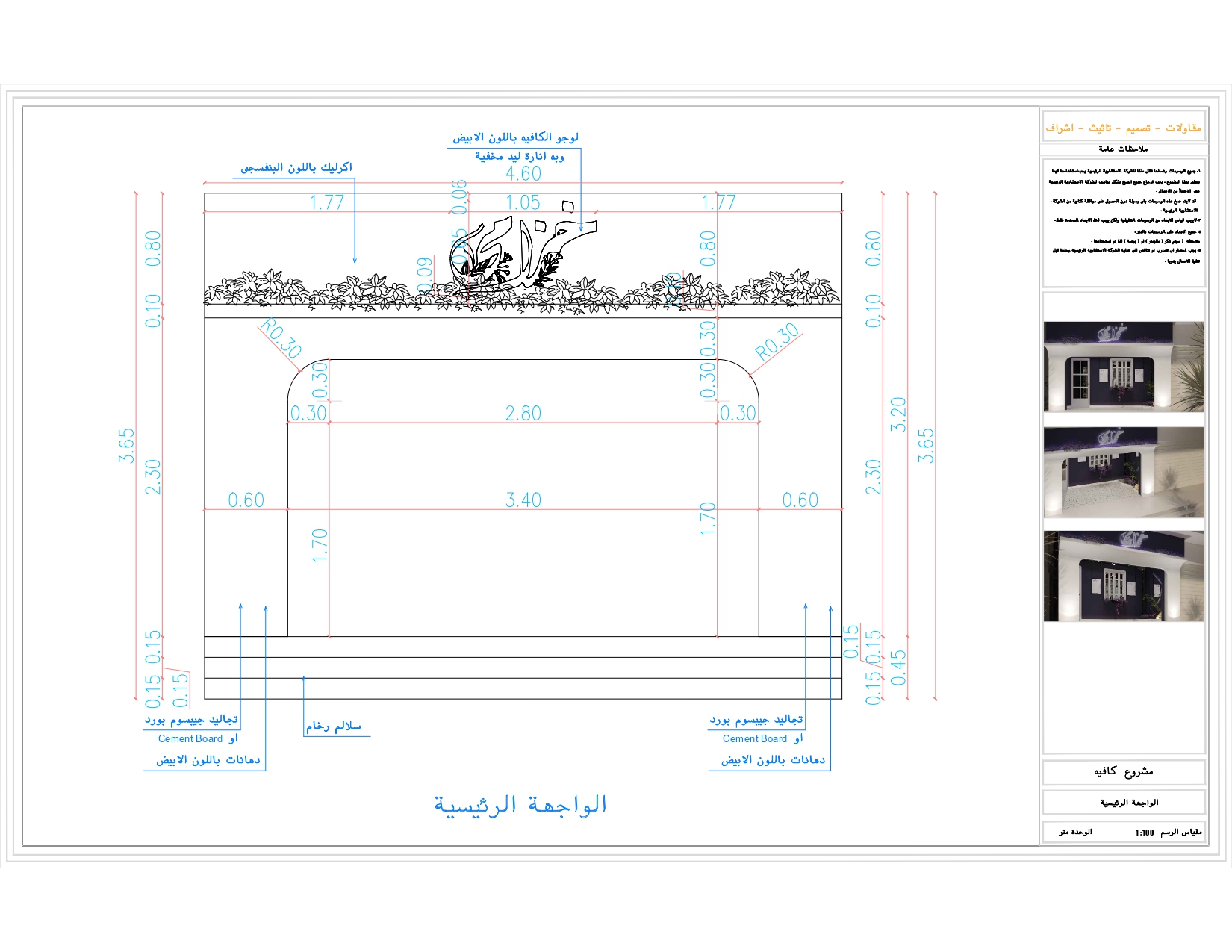Open the top facade render thumbnail
This screenshot has height=952, width=1232.
1124,367
